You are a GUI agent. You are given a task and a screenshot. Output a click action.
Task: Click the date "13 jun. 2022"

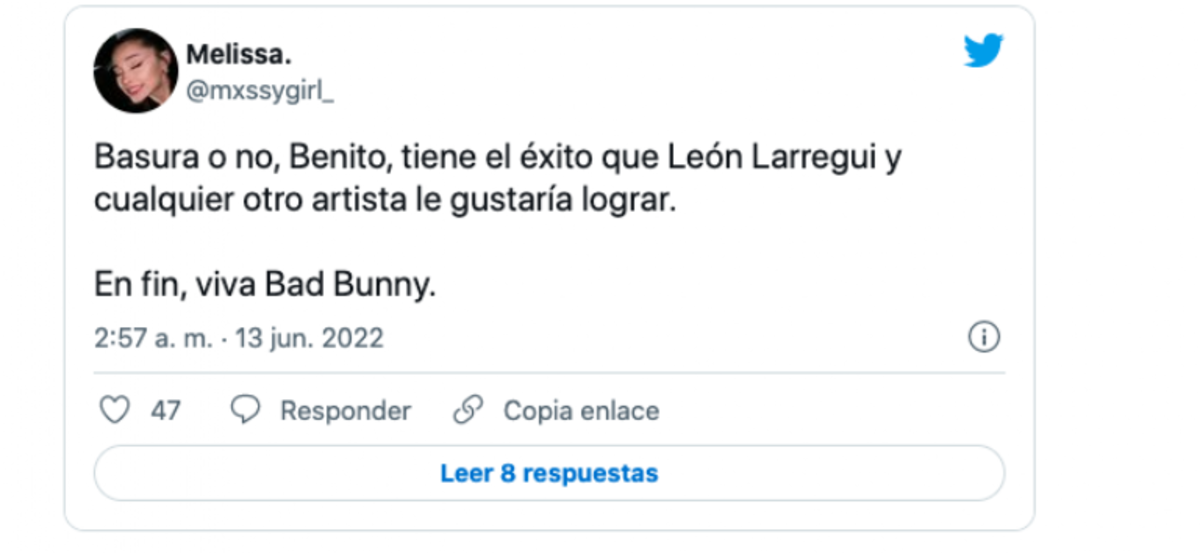[309, 338]
